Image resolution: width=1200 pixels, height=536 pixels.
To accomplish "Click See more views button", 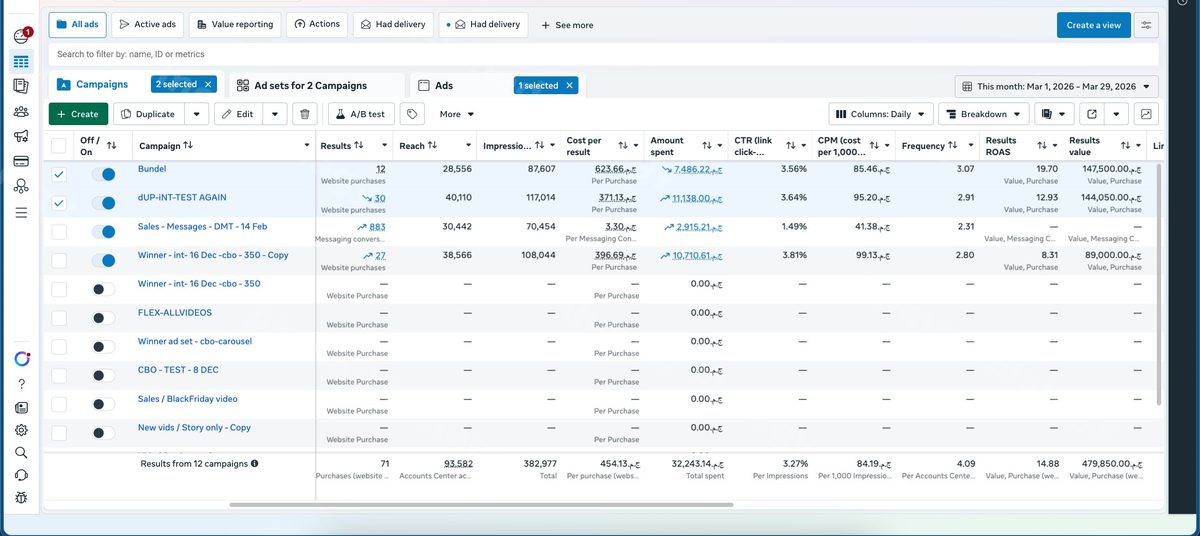I will pyautogui.click(x=568, y=25).
